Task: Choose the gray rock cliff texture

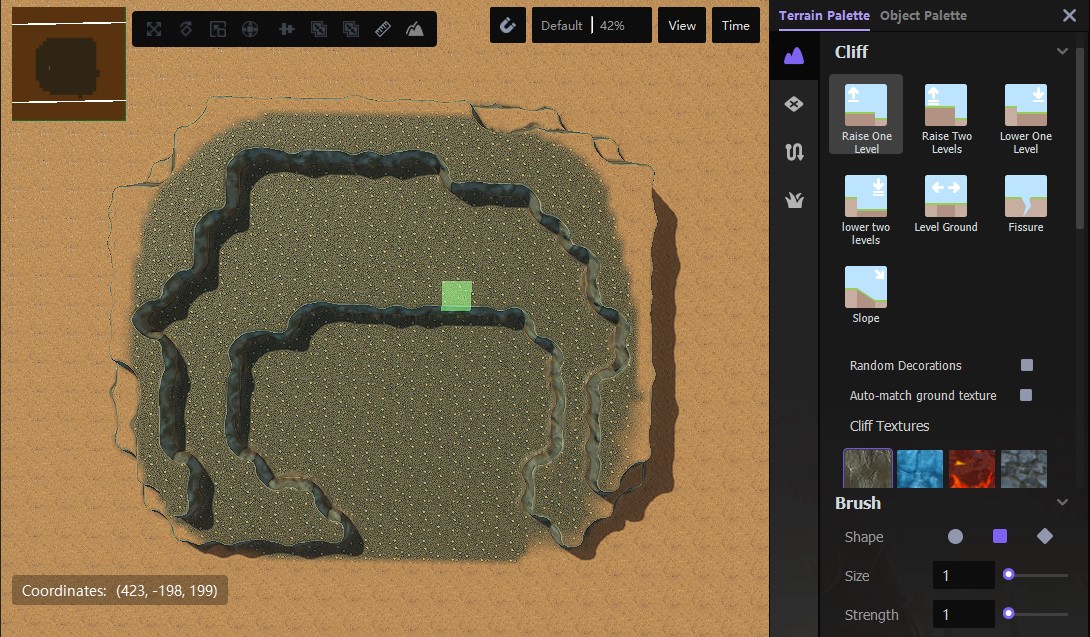Action: click(x=868, y=468)
